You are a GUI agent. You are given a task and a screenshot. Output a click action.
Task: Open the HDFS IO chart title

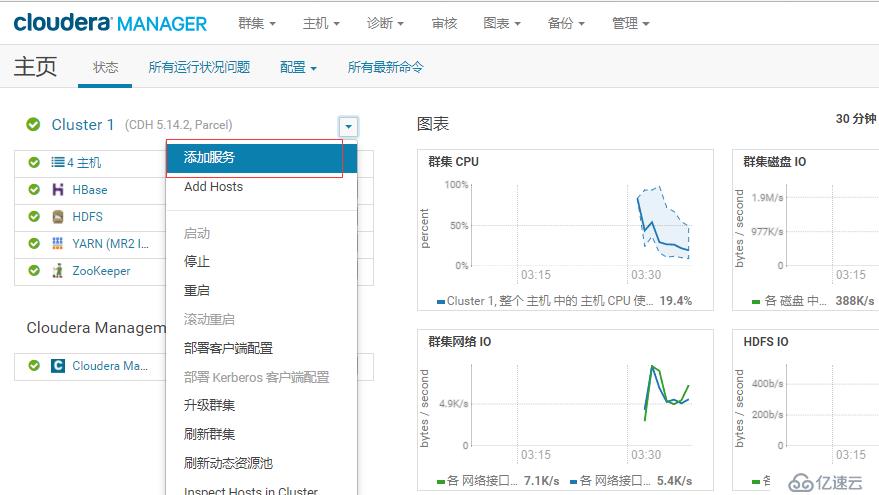click(766, 342)
